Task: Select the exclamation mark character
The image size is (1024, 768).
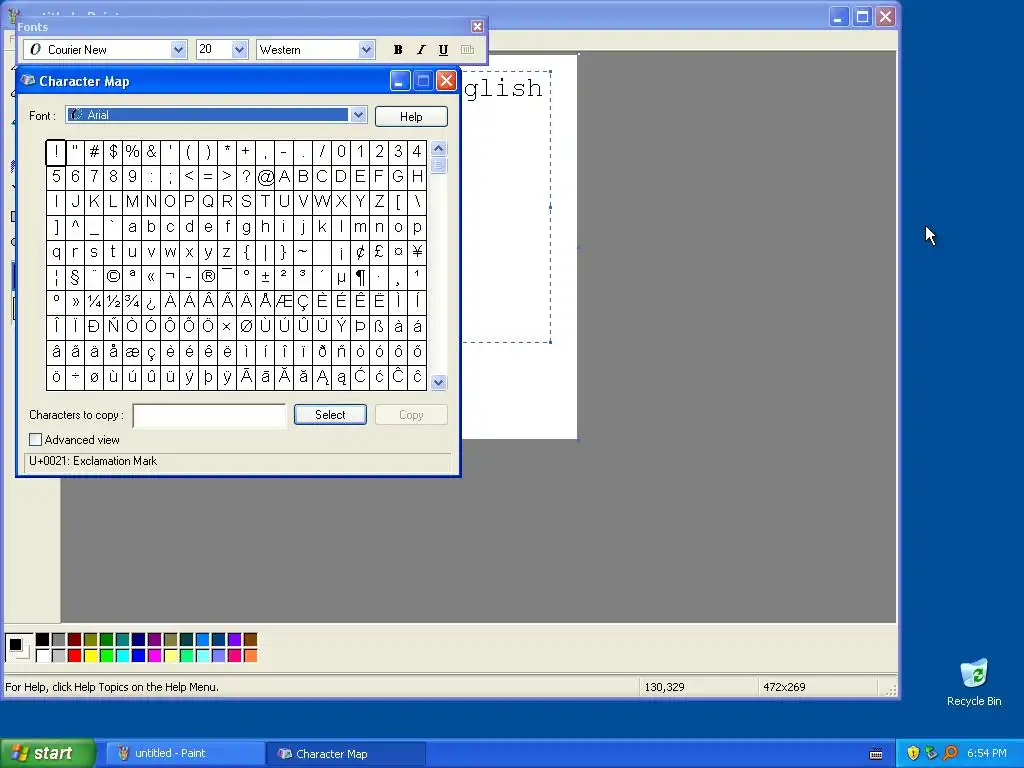Action: coord(56,152)
